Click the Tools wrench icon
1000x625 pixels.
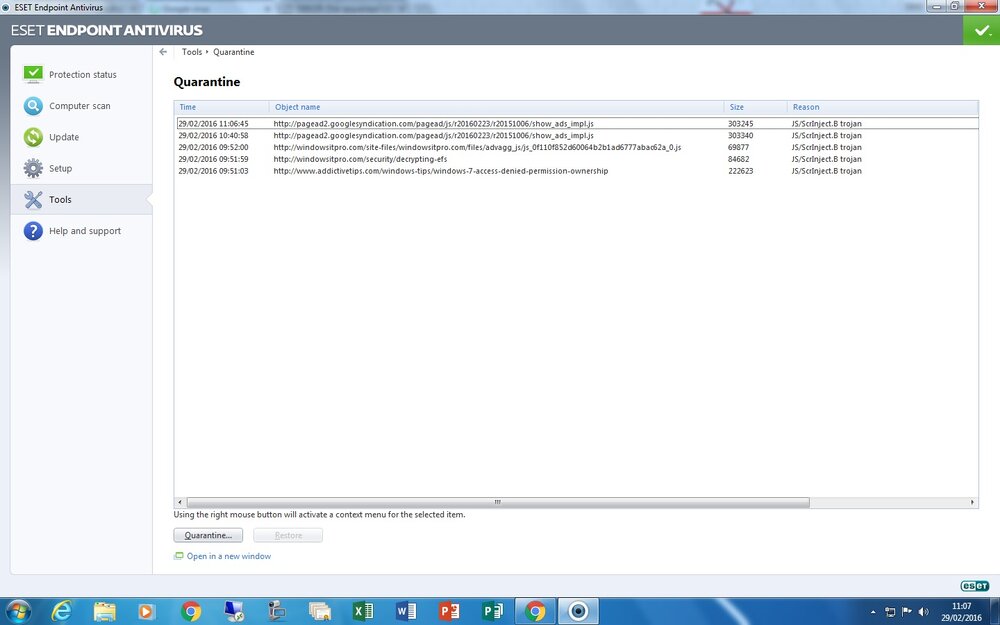click(x=33, y=200)
